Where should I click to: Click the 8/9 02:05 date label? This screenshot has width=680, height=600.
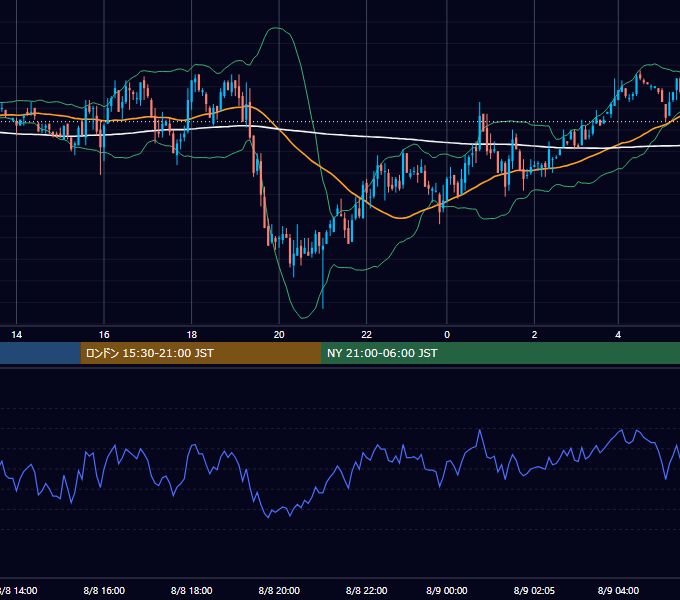tap(534, 590)
